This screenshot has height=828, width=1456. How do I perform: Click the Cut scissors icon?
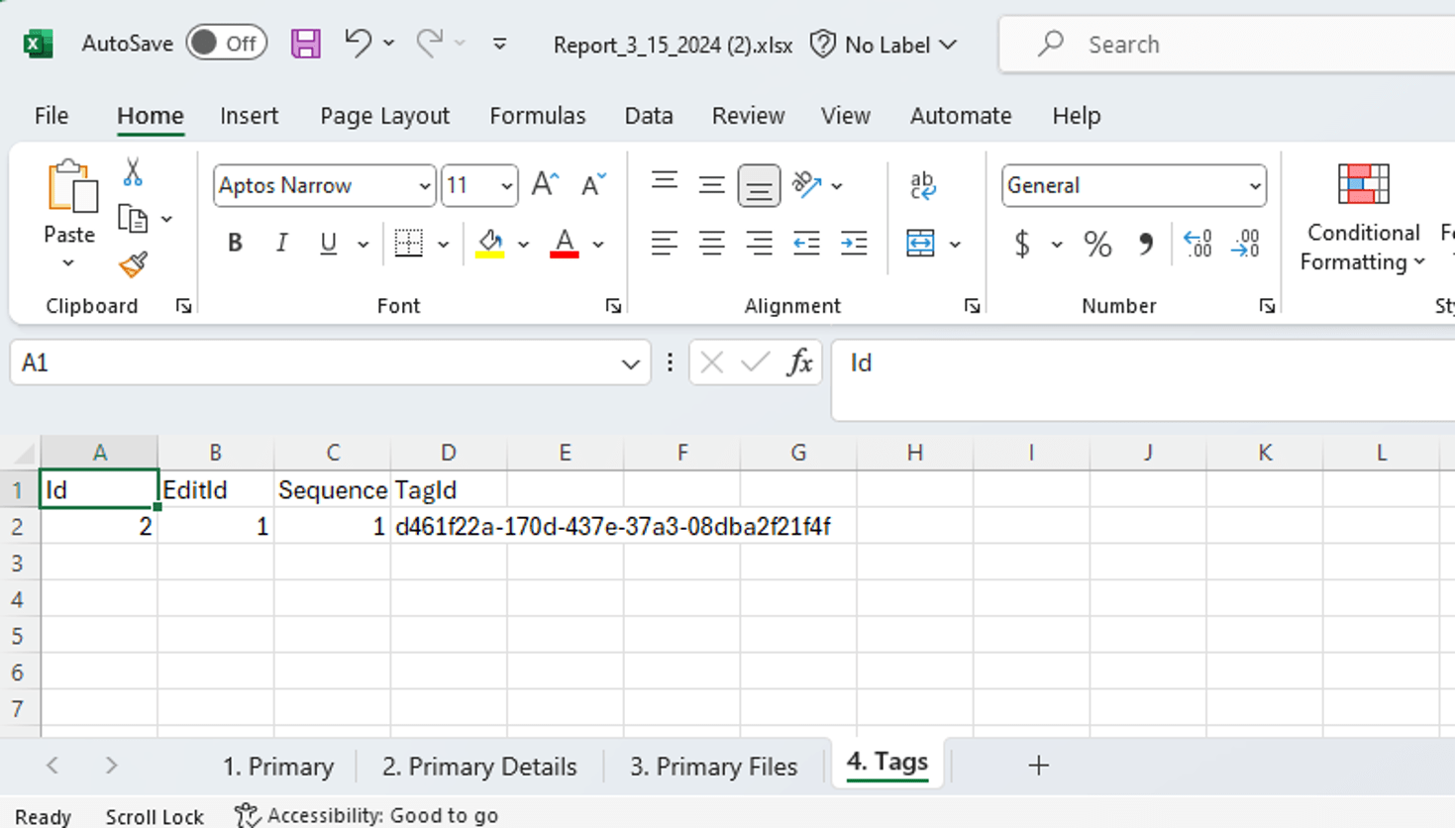pos(133,173)
